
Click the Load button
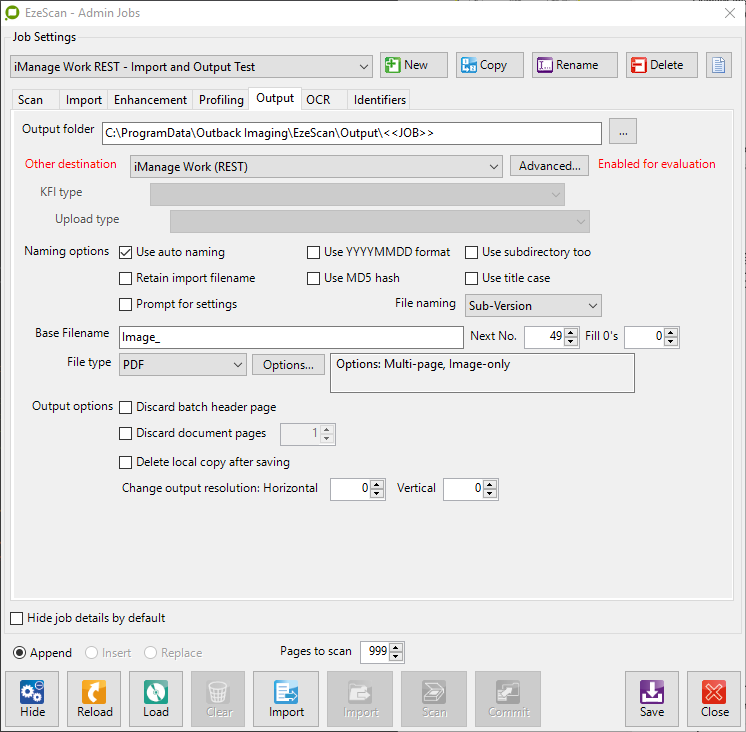(156, 698)
